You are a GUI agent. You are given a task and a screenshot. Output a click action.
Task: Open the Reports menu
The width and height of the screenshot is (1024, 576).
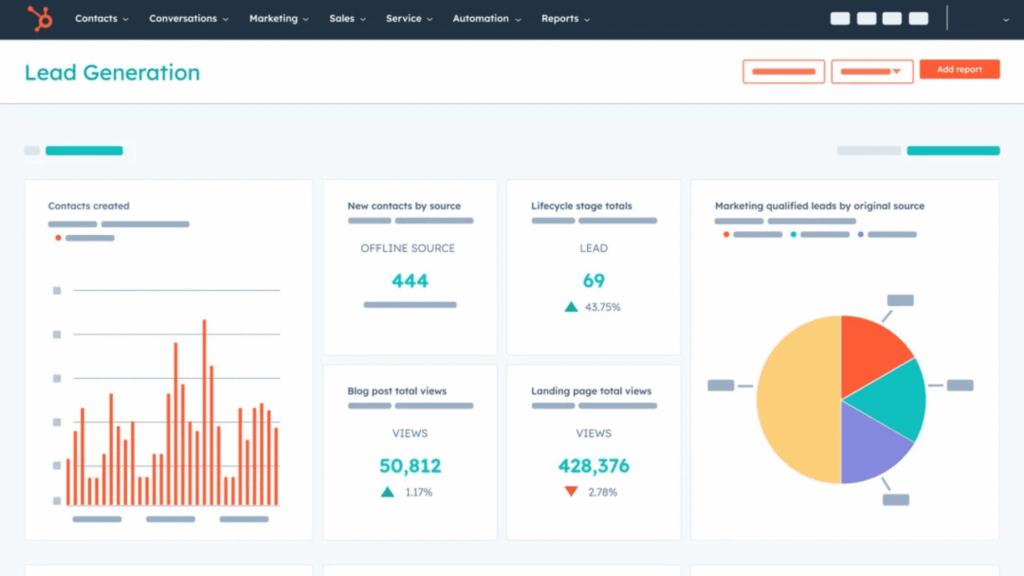565,19
